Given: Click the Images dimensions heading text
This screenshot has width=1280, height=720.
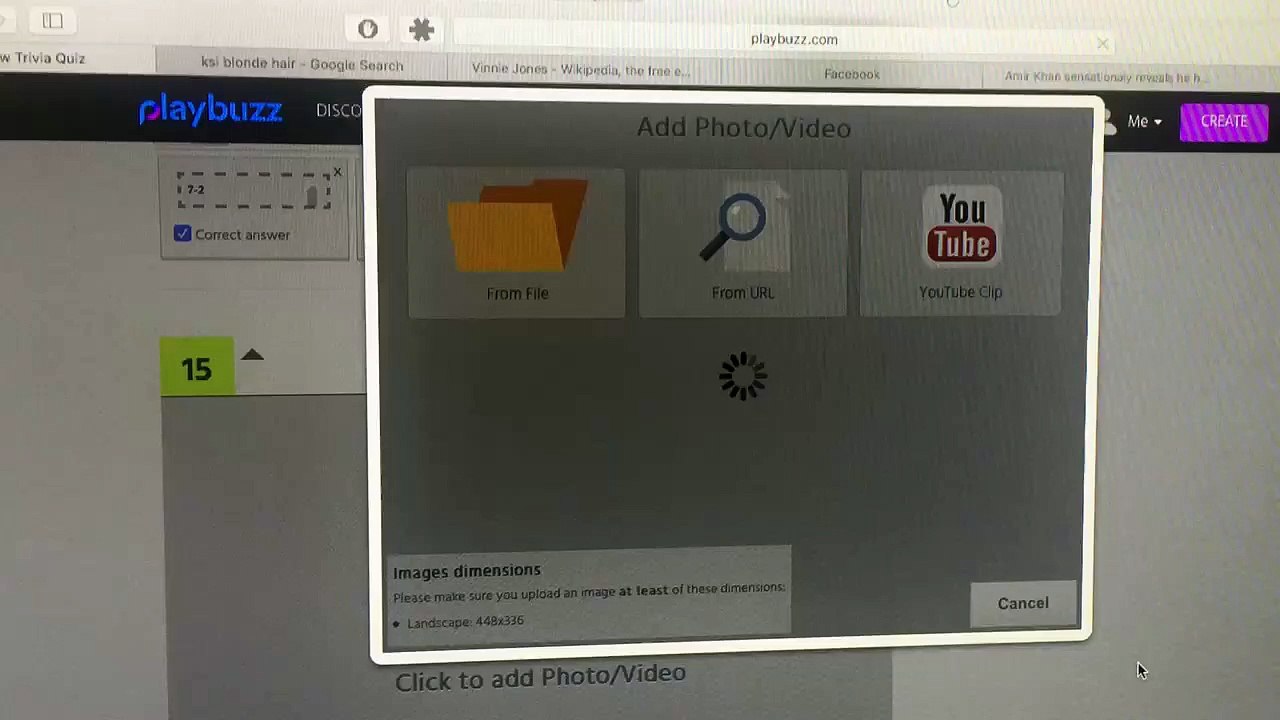Looking at the screenshot, I should [467, 571].
